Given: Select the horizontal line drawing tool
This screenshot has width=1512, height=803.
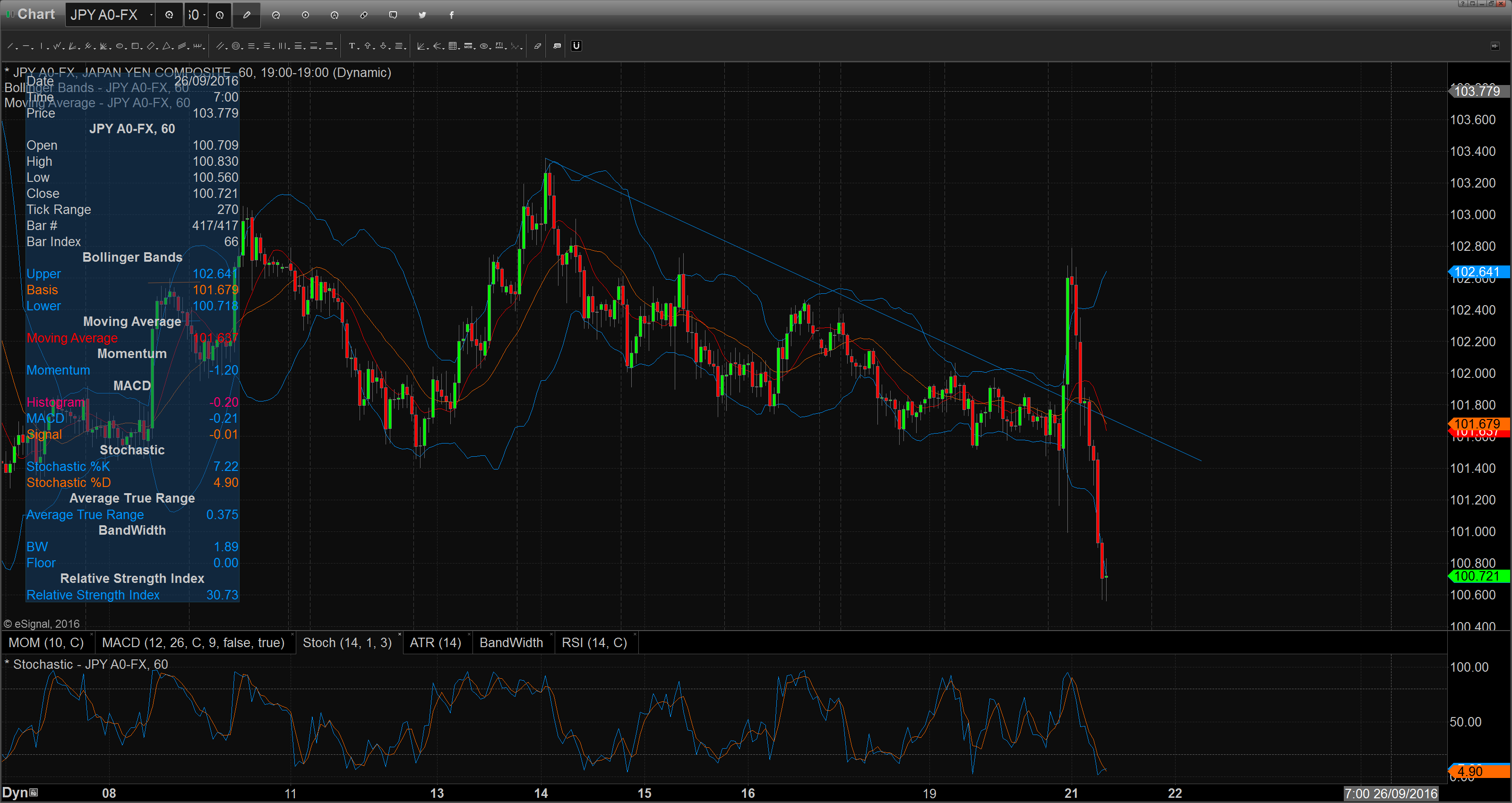Looking at the screenshot, I should (26, 46).
